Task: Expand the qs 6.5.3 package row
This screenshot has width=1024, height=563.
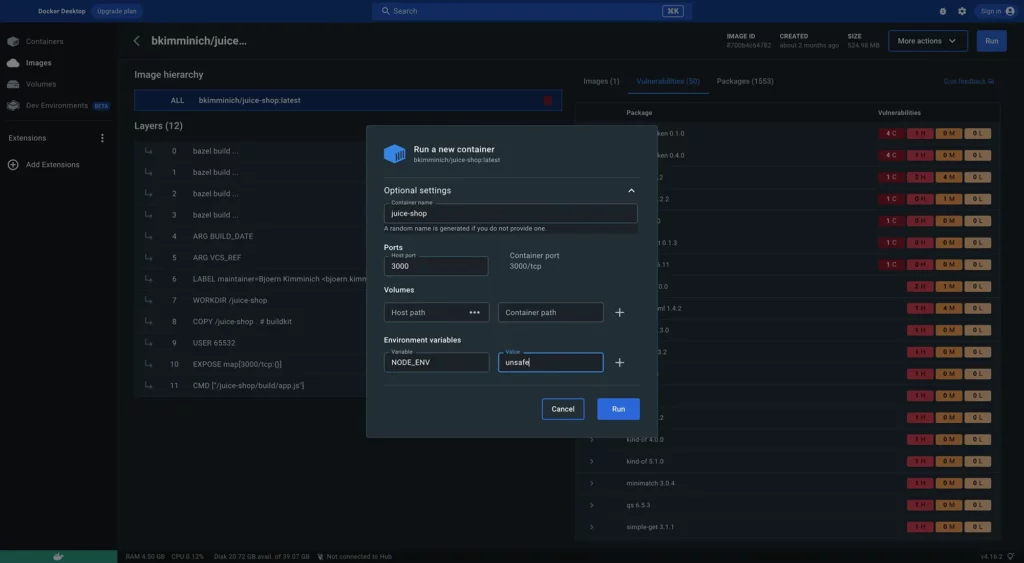Action: coord(592,505)
